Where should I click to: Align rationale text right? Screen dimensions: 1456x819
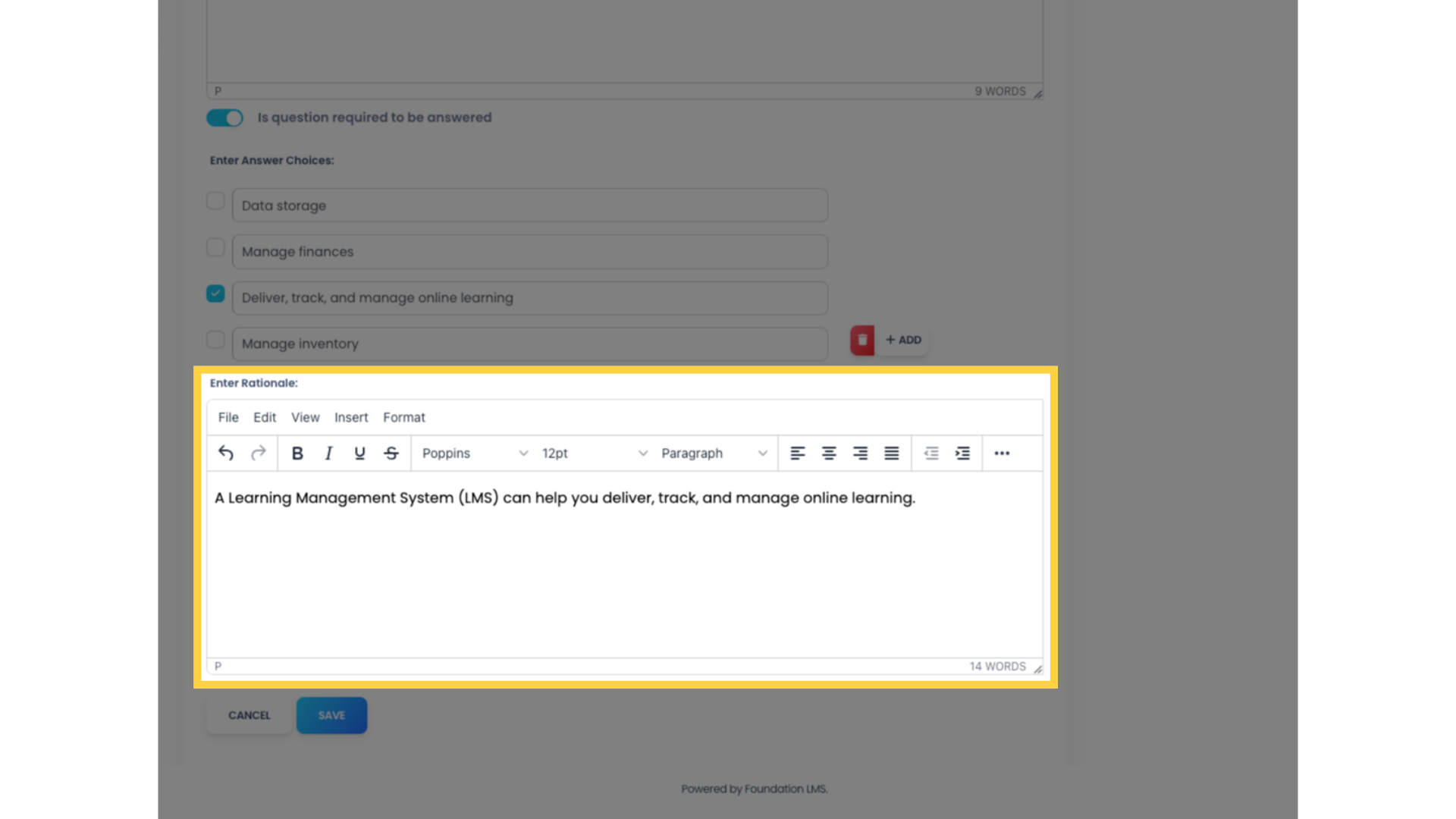pyautogui.click(x=860, y=453)
